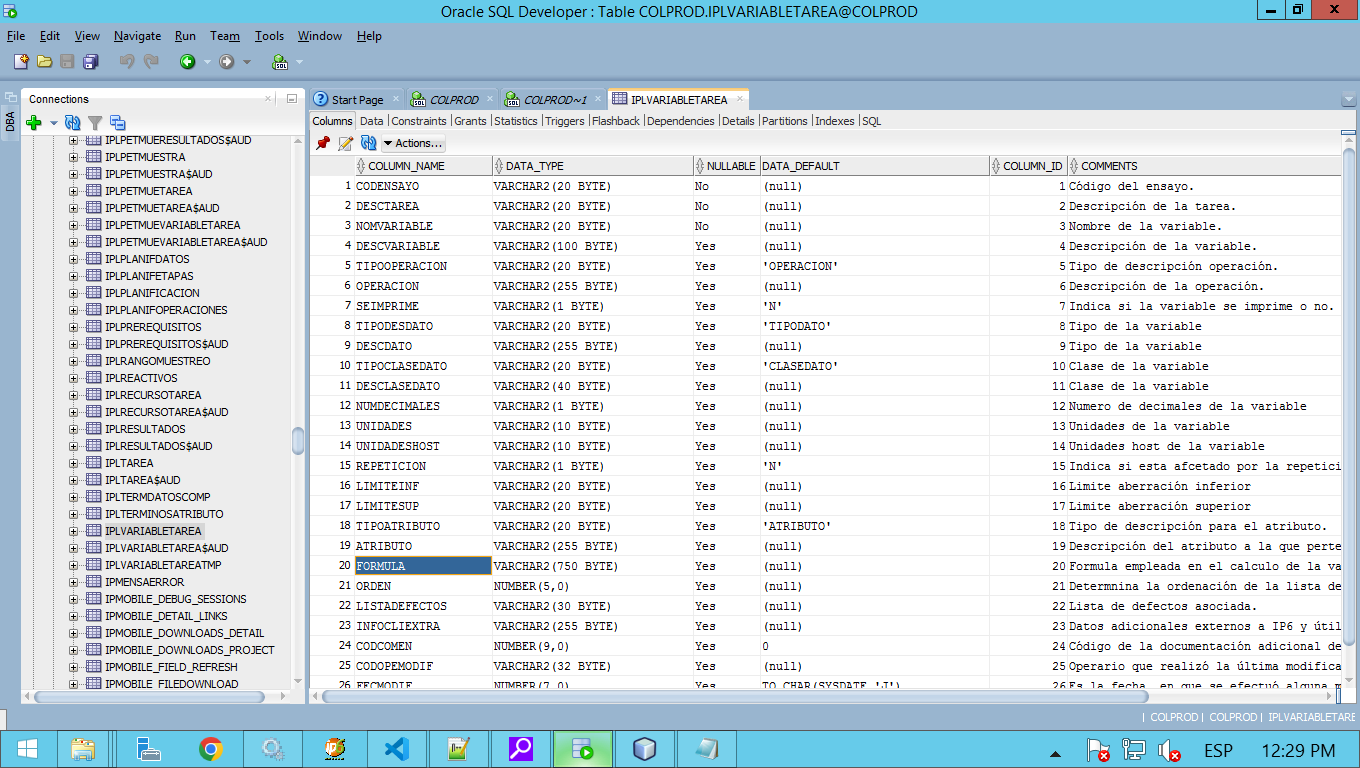Click the Freeze View pin icon
This screenshot has height=768, width=1360.
click(x=323, y=143)
